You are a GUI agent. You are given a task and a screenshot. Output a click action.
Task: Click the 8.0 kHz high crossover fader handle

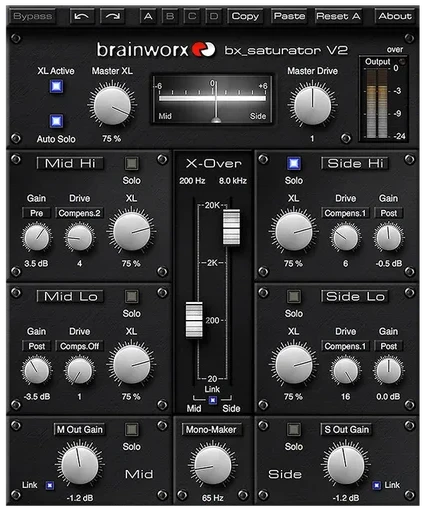231,227
